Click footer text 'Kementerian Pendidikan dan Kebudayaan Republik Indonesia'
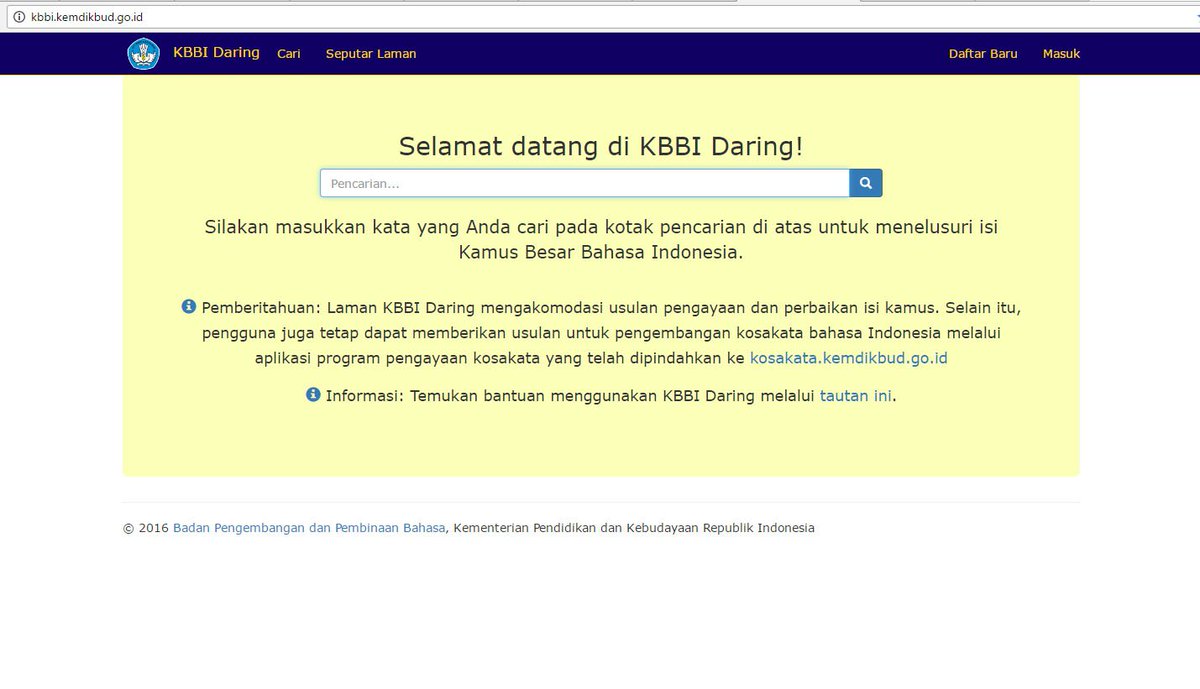 (634, 528)
